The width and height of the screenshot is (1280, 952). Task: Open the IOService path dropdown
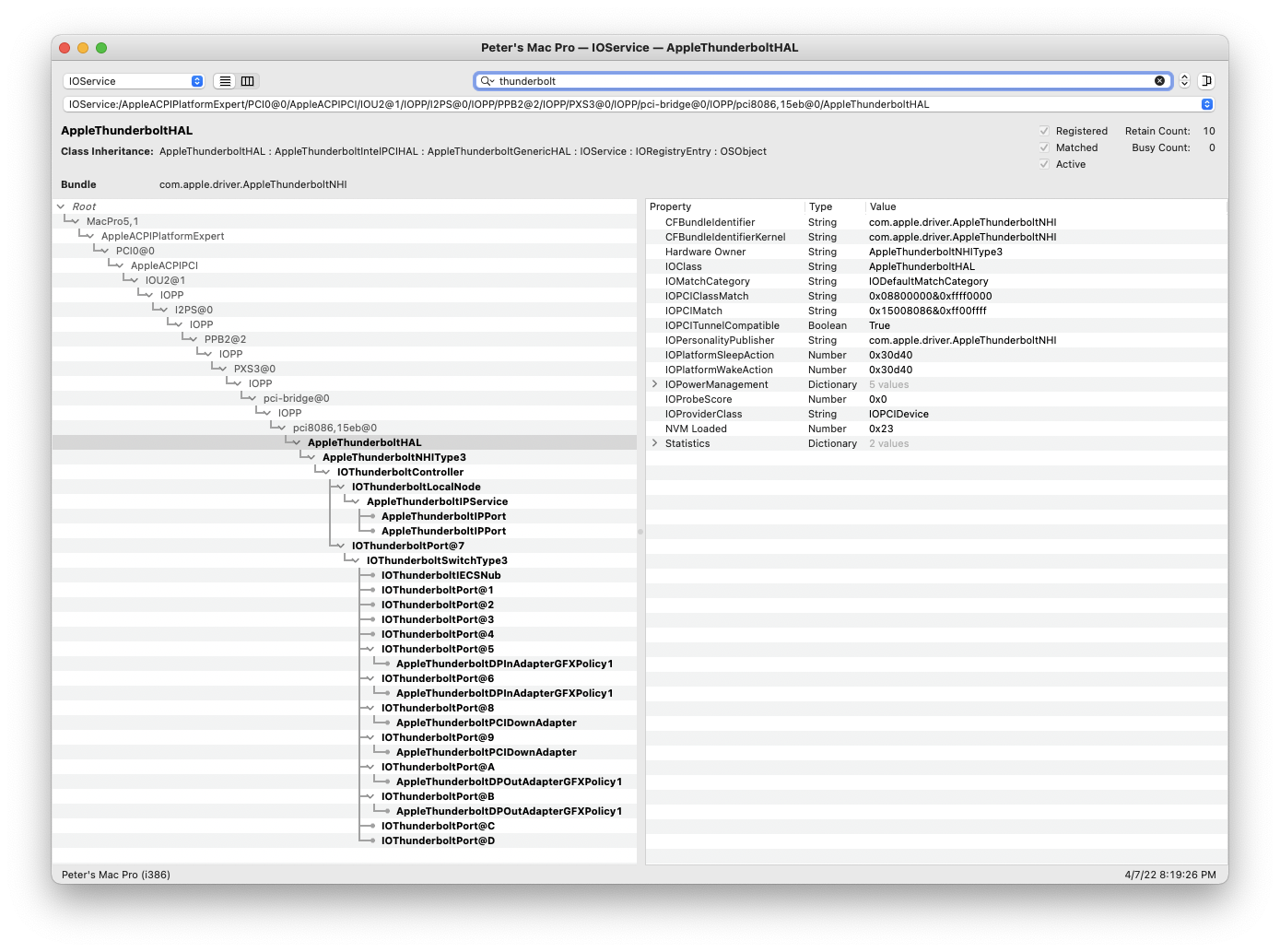[x=1207, y=105]
